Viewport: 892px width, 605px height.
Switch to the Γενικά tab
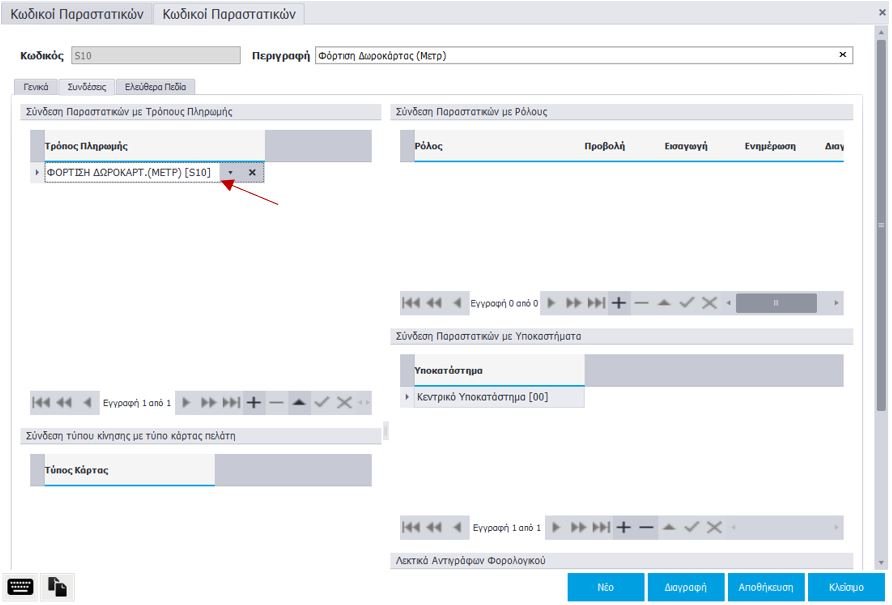tap(36, 87)
